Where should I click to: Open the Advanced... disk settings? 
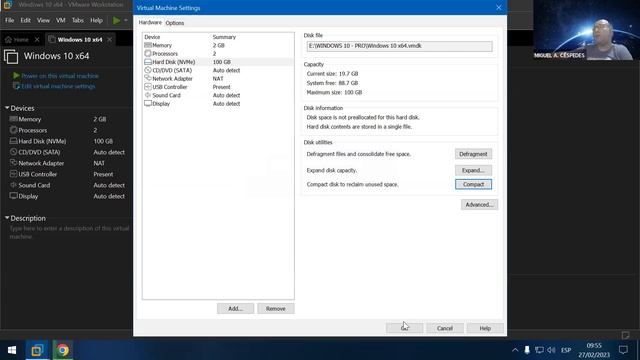[x=479, y=204]
